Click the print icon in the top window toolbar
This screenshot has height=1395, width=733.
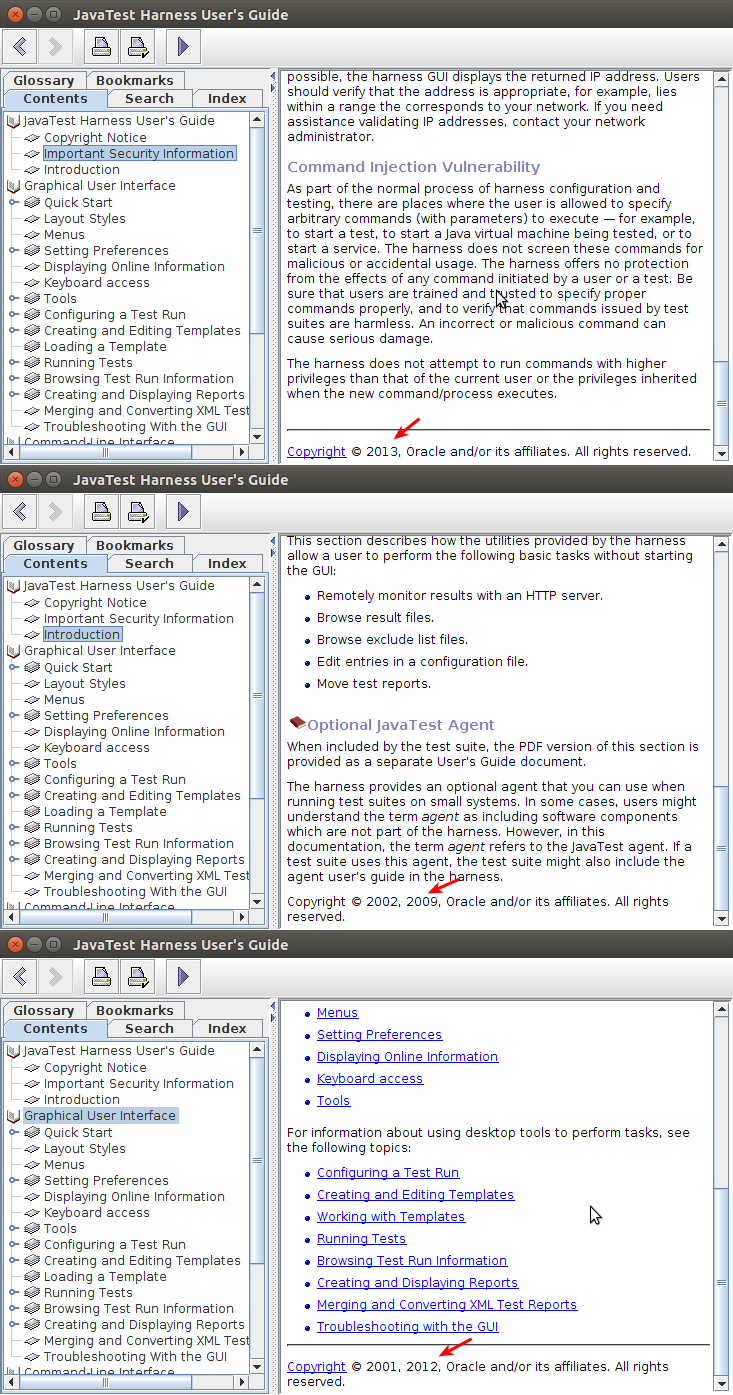pyautogui.click(x=100, y=46)
